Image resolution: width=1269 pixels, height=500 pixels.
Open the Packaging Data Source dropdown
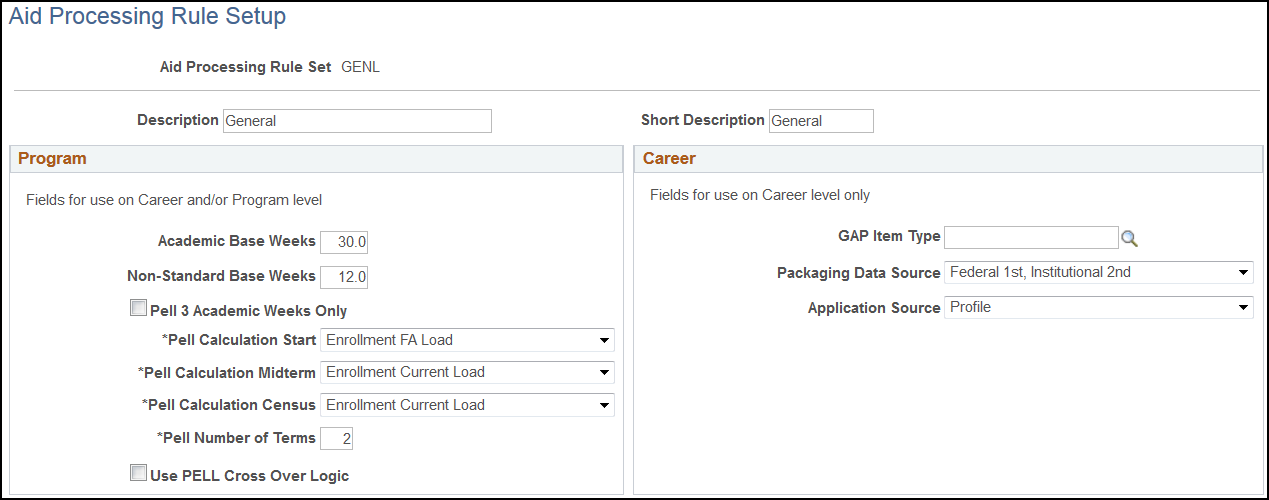pyautogui.click(x=1098, y=272)
